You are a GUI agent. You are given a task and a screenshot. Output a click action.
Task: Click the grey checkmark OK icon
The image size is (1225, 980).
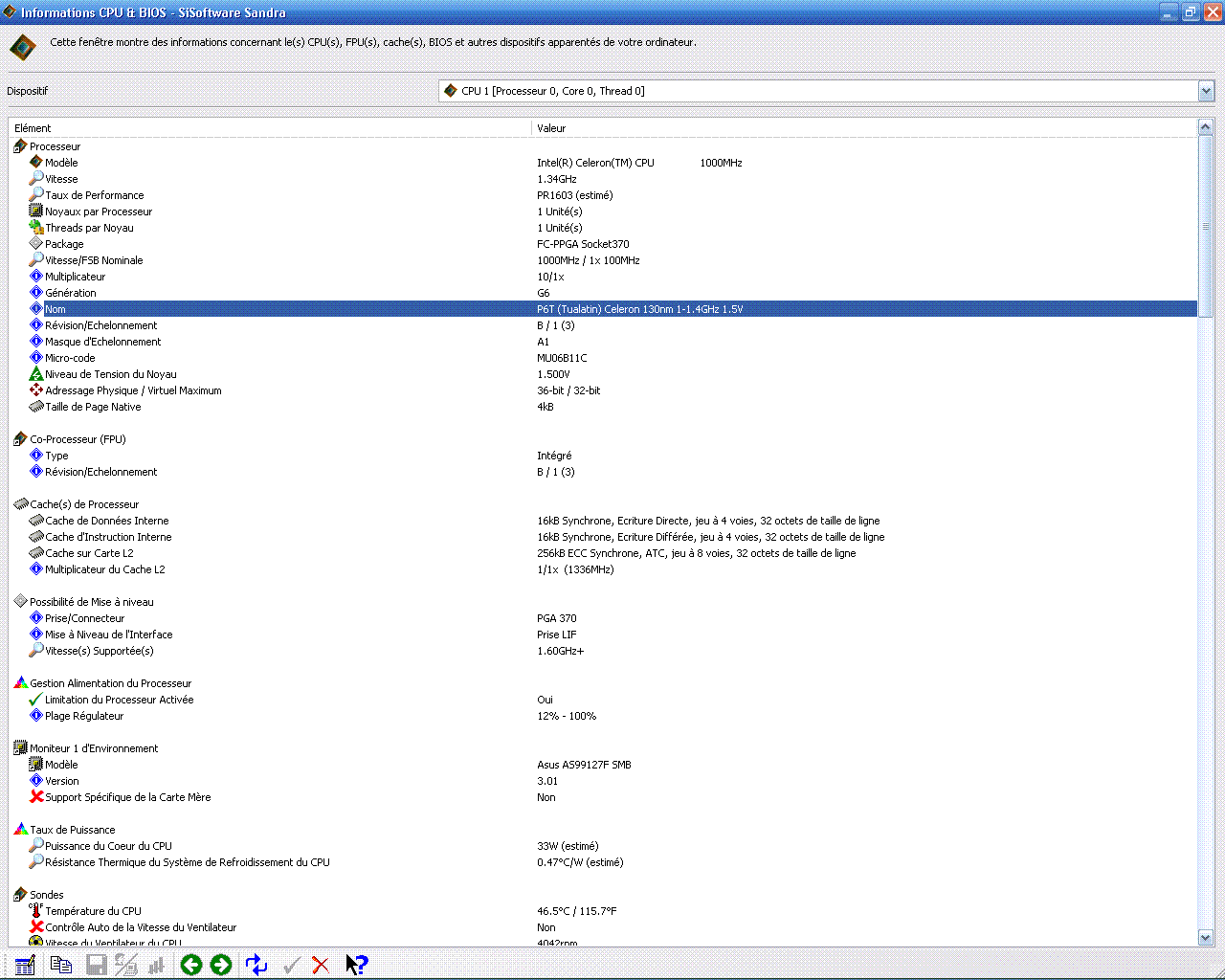pyautogui.click(x=292, y=965)
